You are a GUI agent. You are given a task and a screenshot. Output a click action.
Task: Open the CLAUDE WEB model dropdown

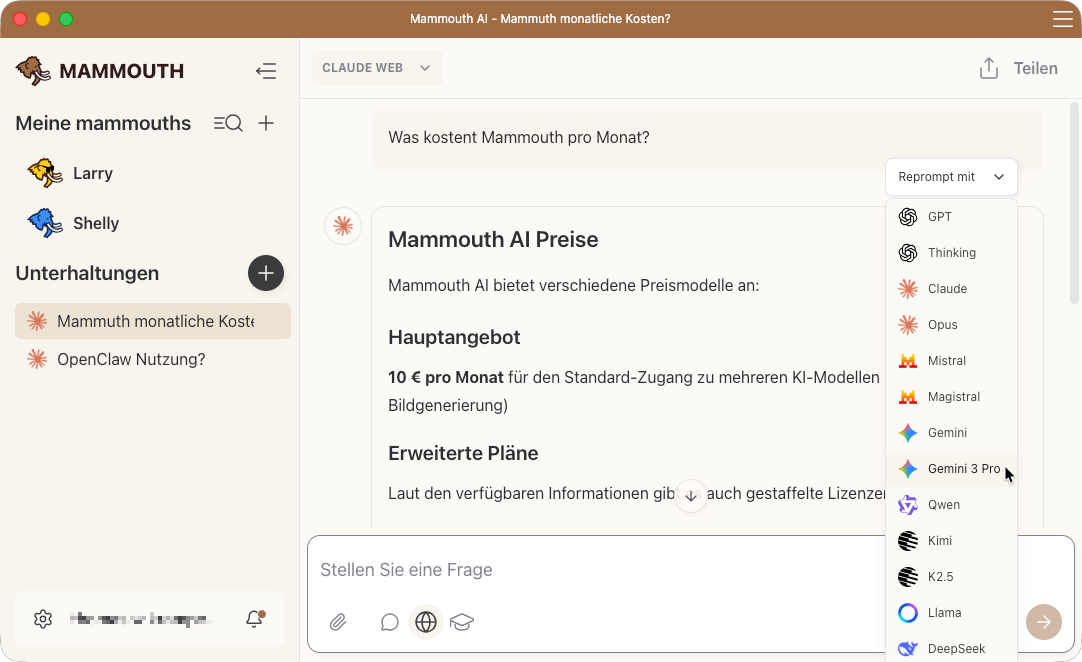(x=377, y=68)
